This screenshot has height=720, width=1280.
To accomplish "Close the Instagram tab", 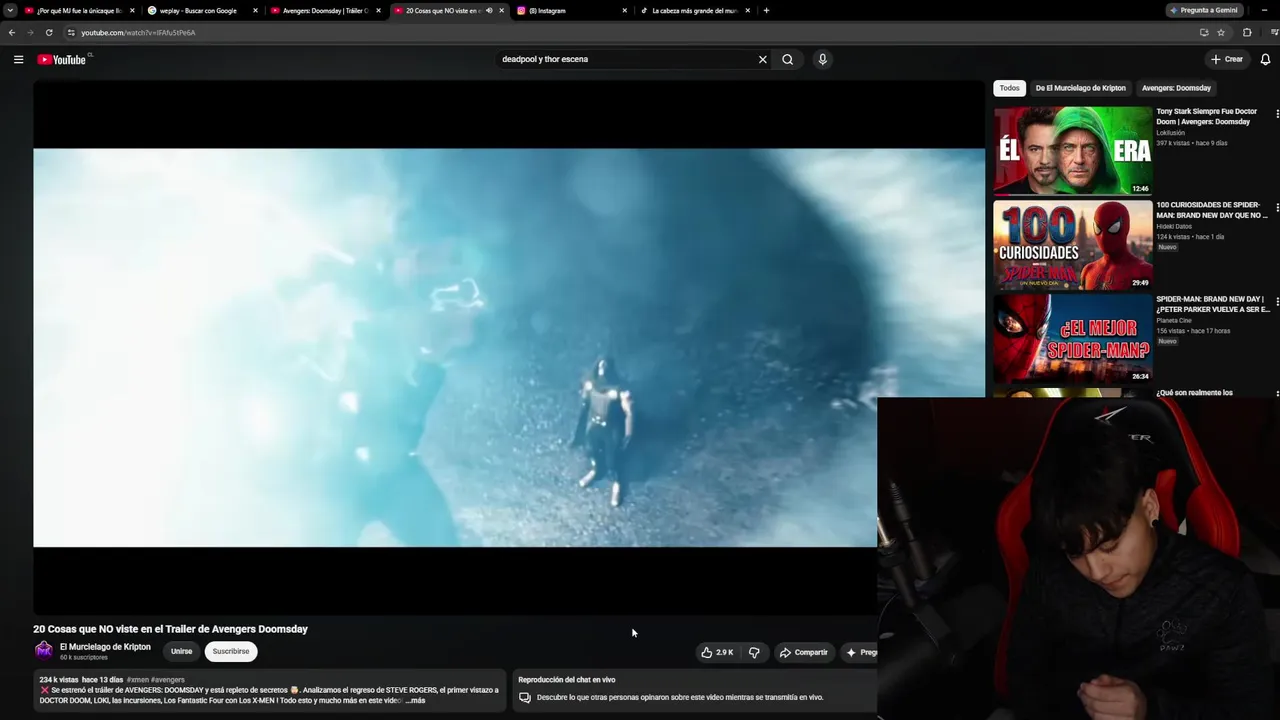I will (625, 10).
